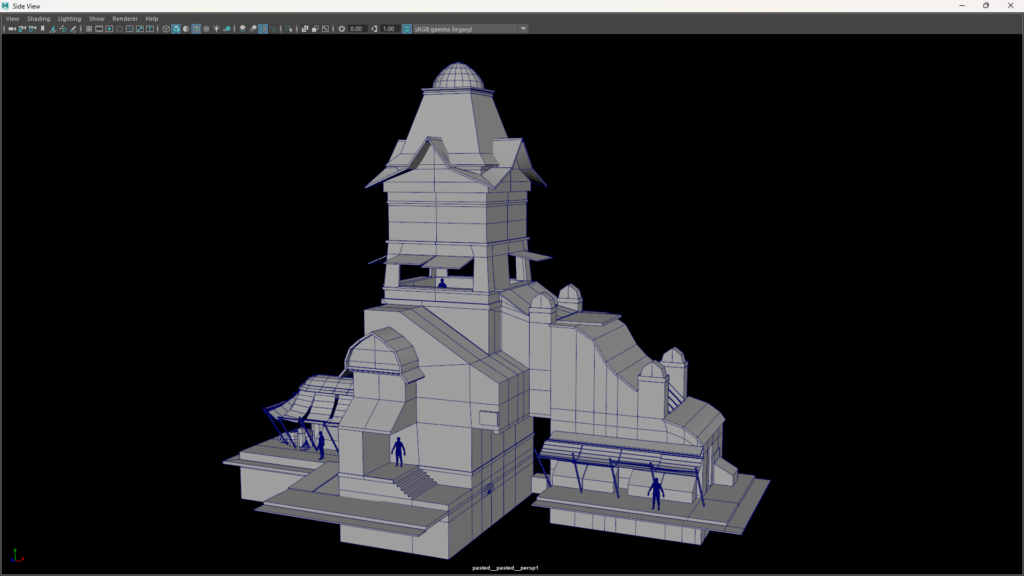The height and width of the screenshot is (576, 1024).
Task: Open the Show menu
Action: (96, 18)
